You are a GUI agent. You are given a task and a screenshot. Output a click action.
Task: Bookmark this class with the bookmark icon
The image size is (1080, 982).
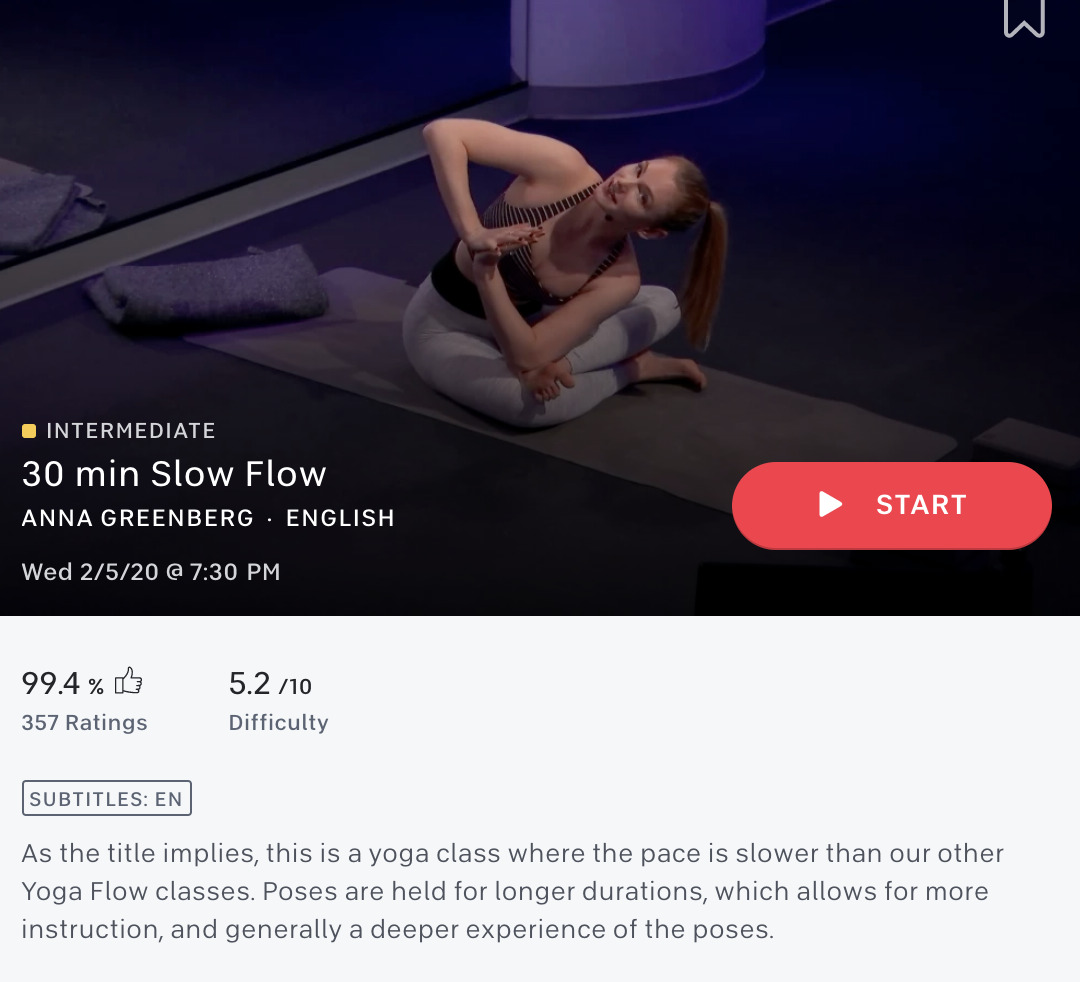pyautogui.click(x=1024, y=17)
